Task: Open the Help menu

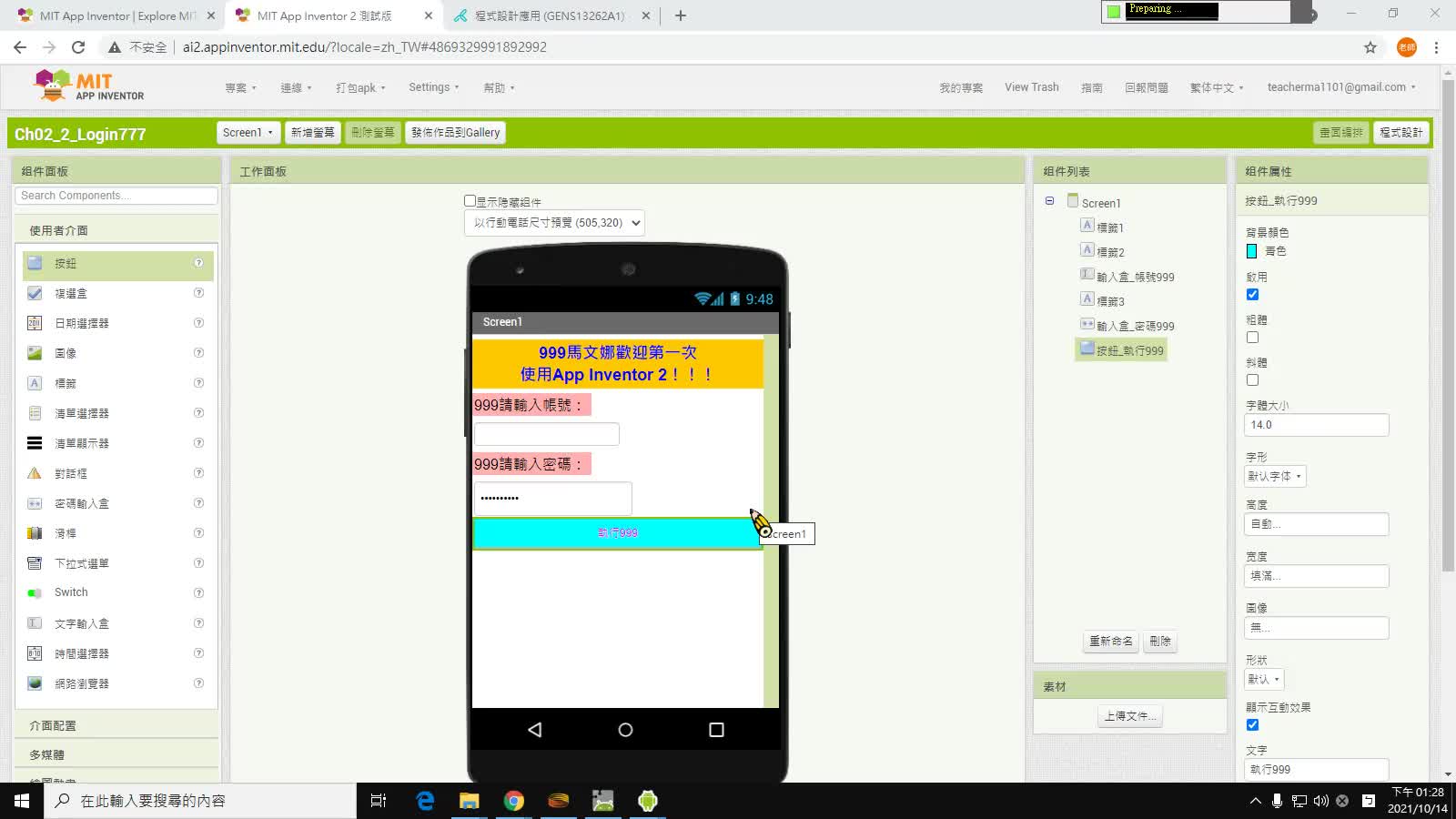Action: [x=499, y=87]
